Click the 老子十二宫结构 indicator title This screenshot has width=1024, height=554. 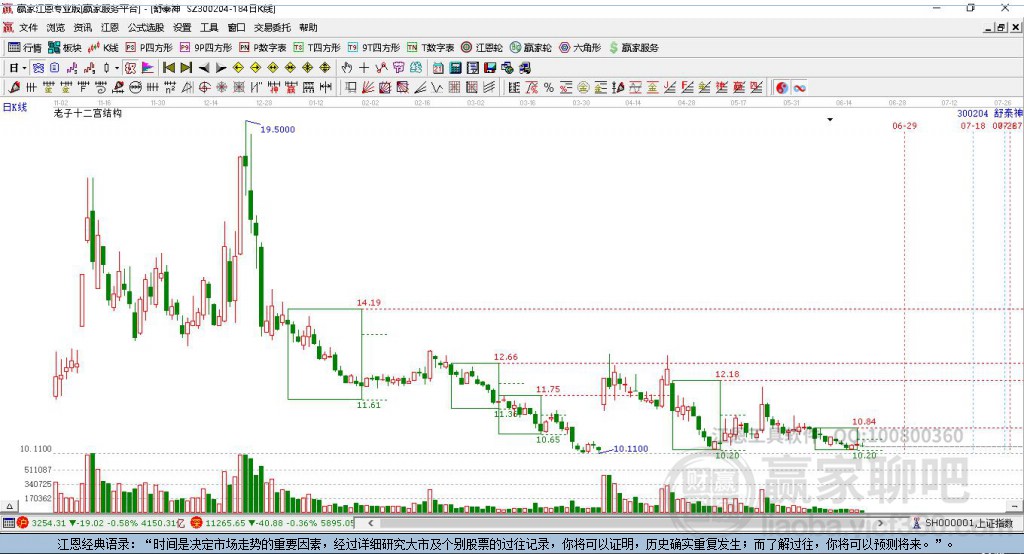tap(88, 113)
